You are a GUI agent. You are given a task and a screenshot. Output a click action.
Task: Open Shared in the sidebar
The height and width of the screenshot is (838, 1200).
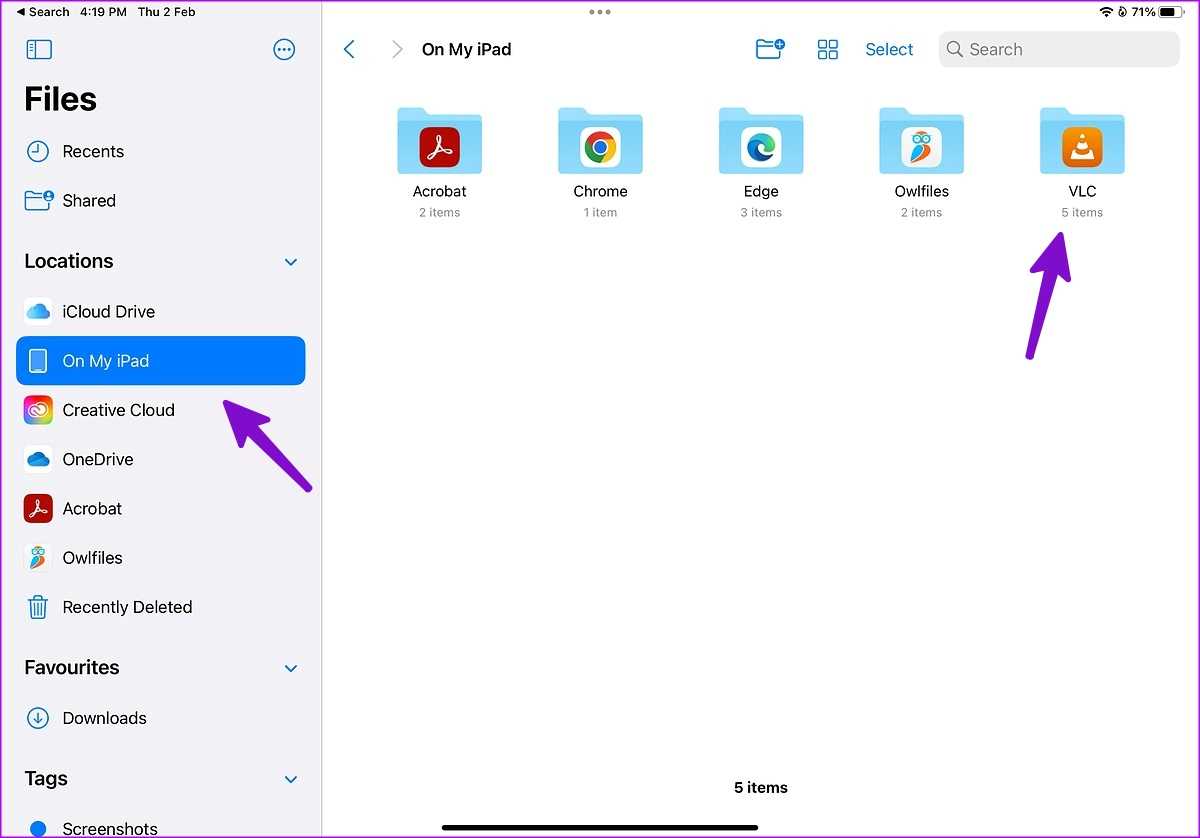click(88, 201)
